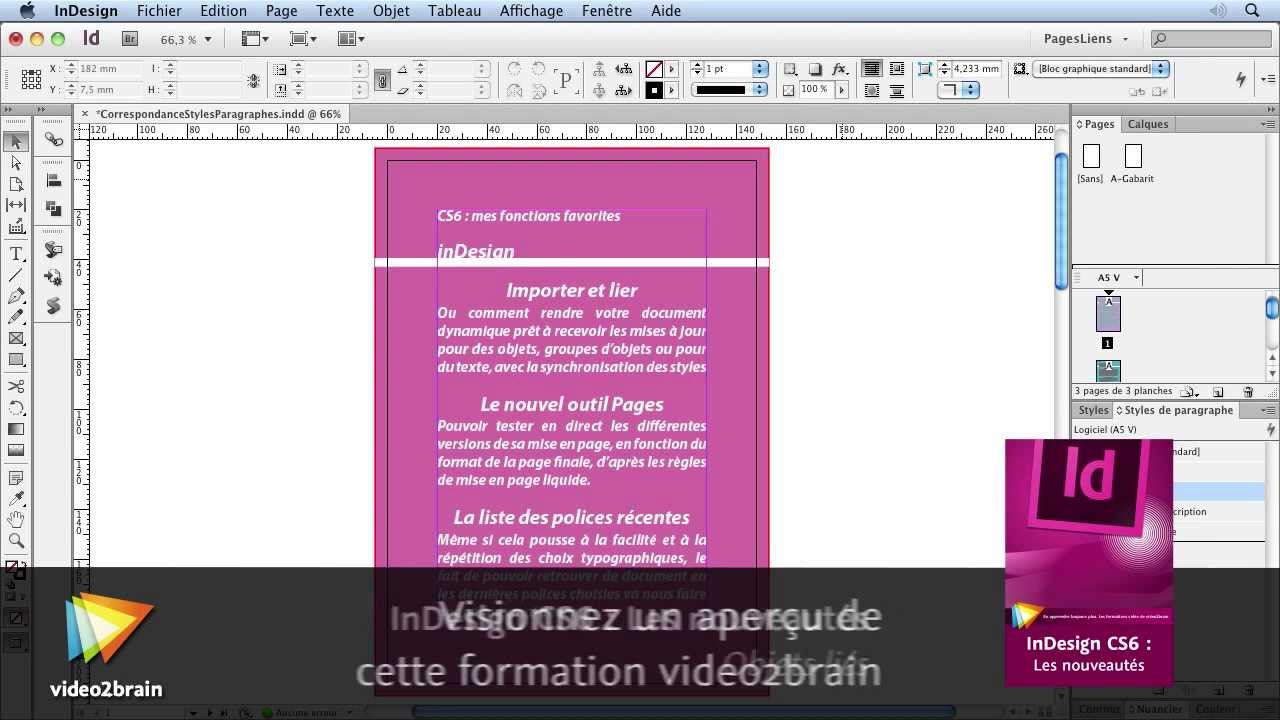The height and width of the screenshot is (720, 1280).
Task: Open the arrange documents dropdown
Action: [x=350, y=39]
